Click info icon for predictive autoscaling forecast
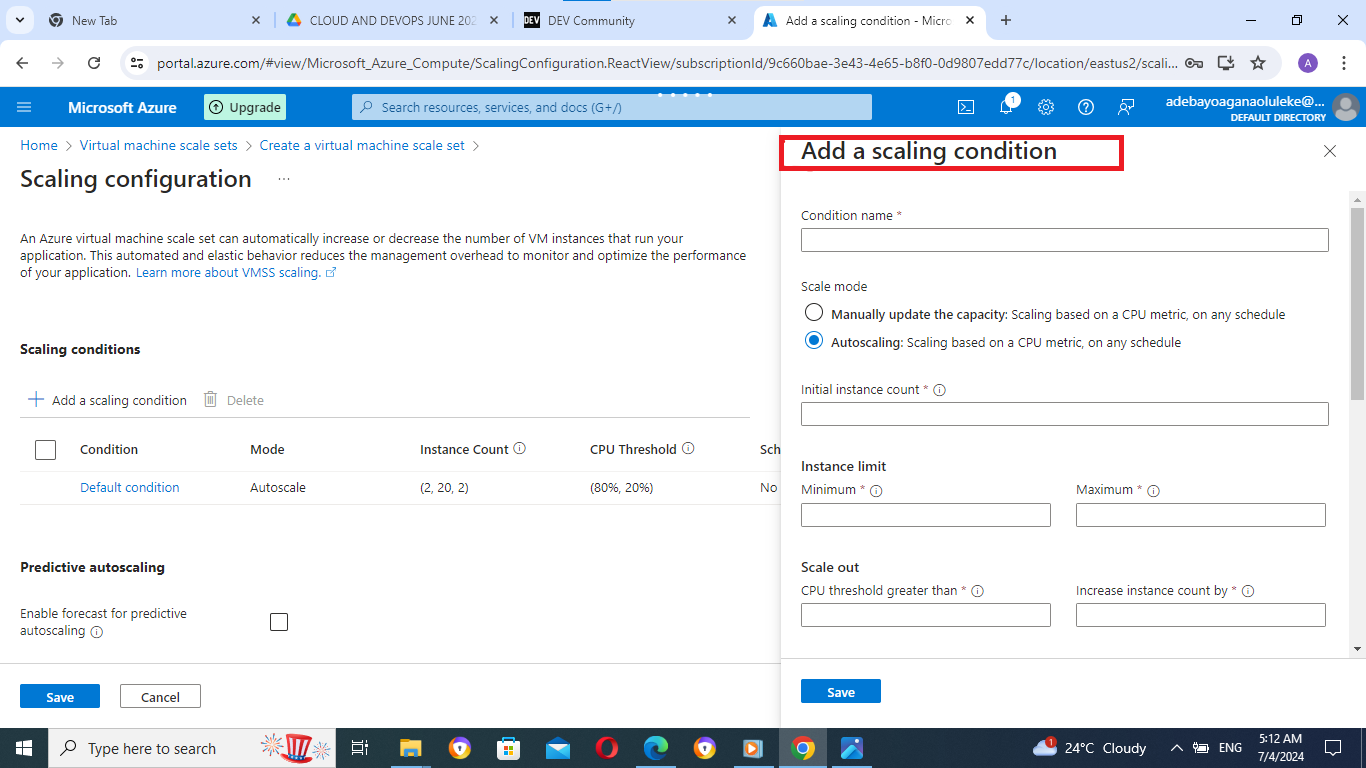1366x768 pixels. coord(97,632)
